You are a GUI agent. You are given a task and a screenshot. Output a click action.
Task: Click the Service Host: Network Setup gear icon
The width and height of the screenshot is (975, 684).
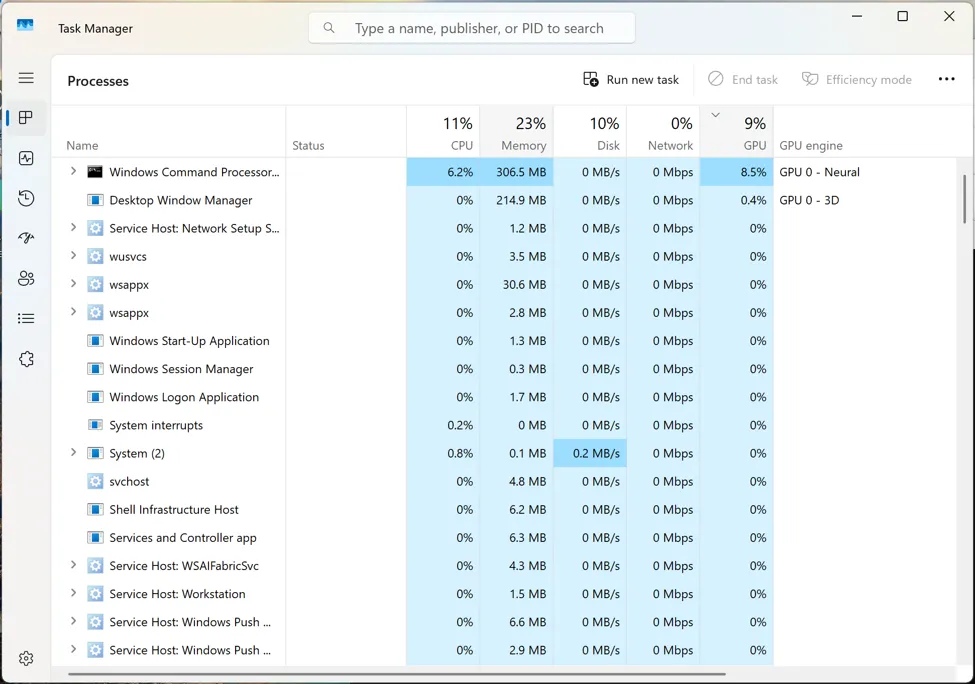[95, 228]
